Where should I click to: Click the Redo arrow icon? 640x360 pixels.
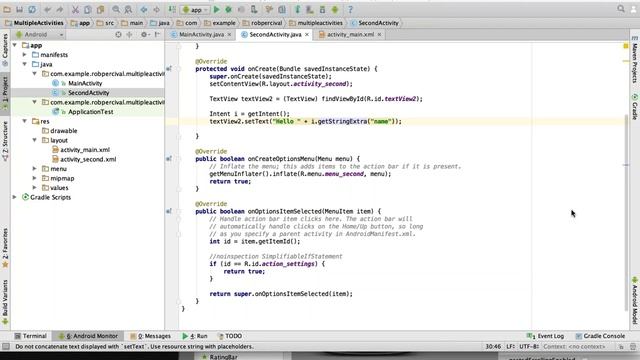click(60, 9)
